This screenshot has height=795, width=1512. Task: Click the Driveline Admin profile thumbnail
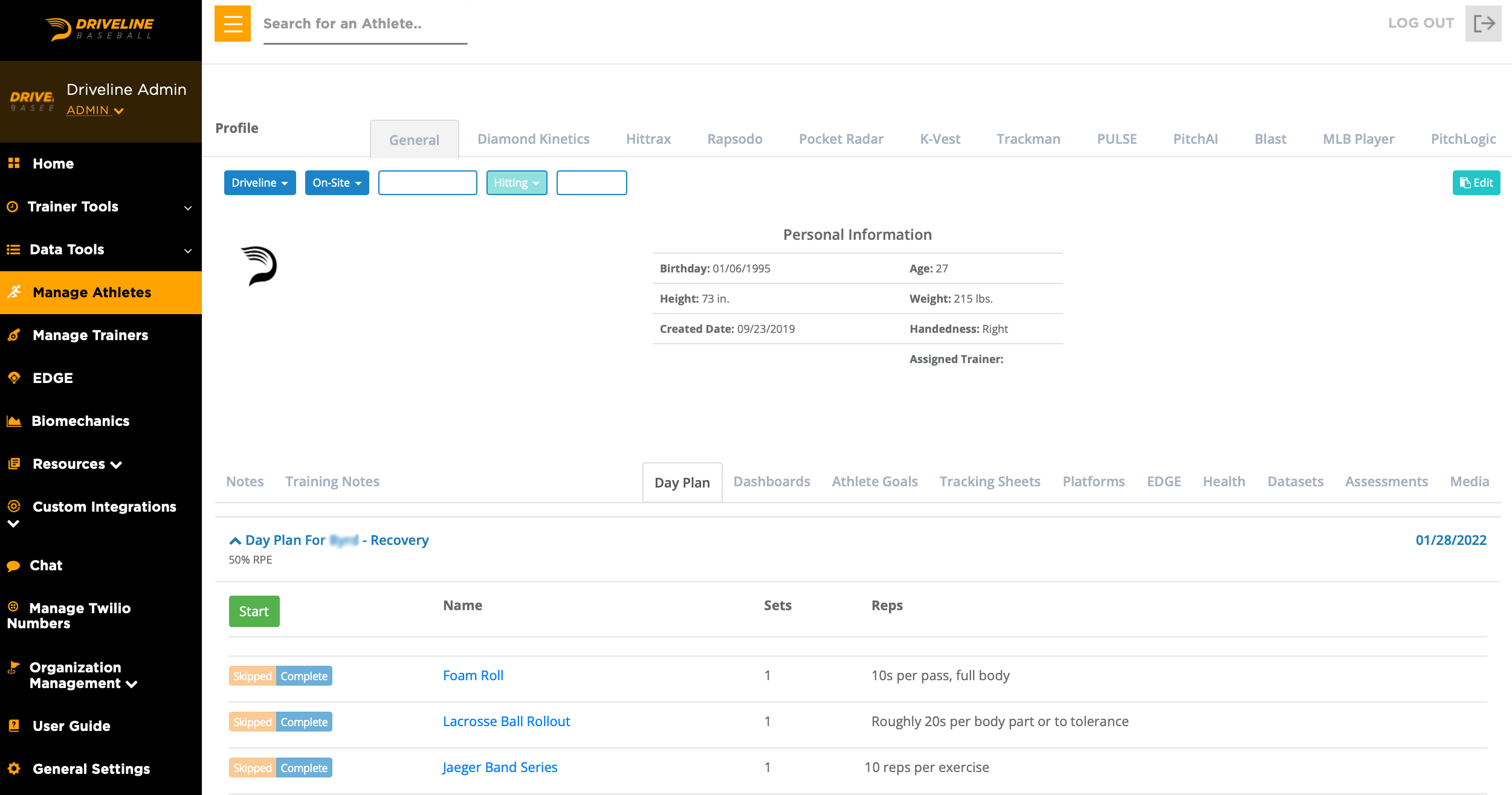click(x=32, y=100)
